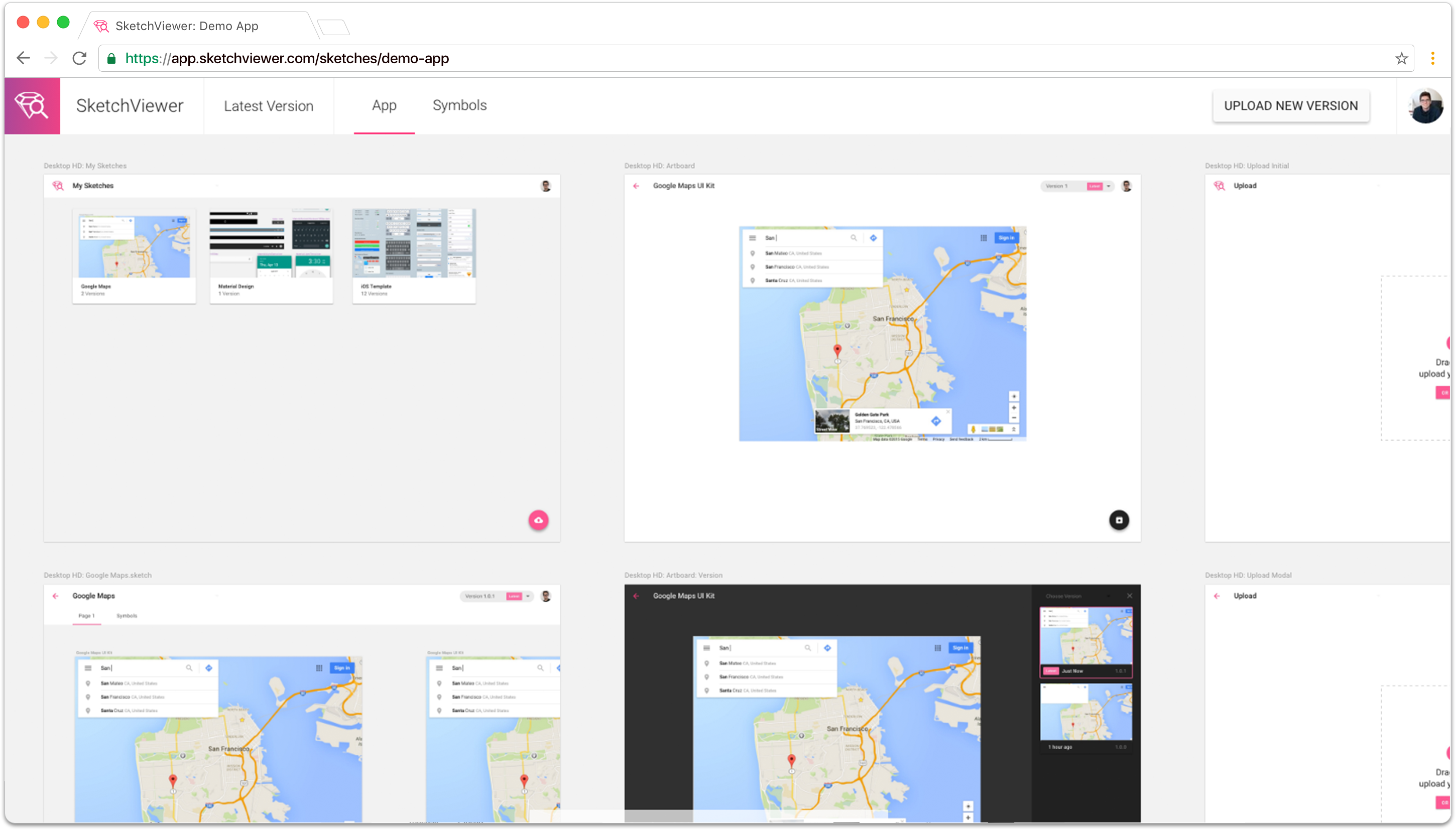Click the SketchViewer magnifier logo icon

[32, 106]
